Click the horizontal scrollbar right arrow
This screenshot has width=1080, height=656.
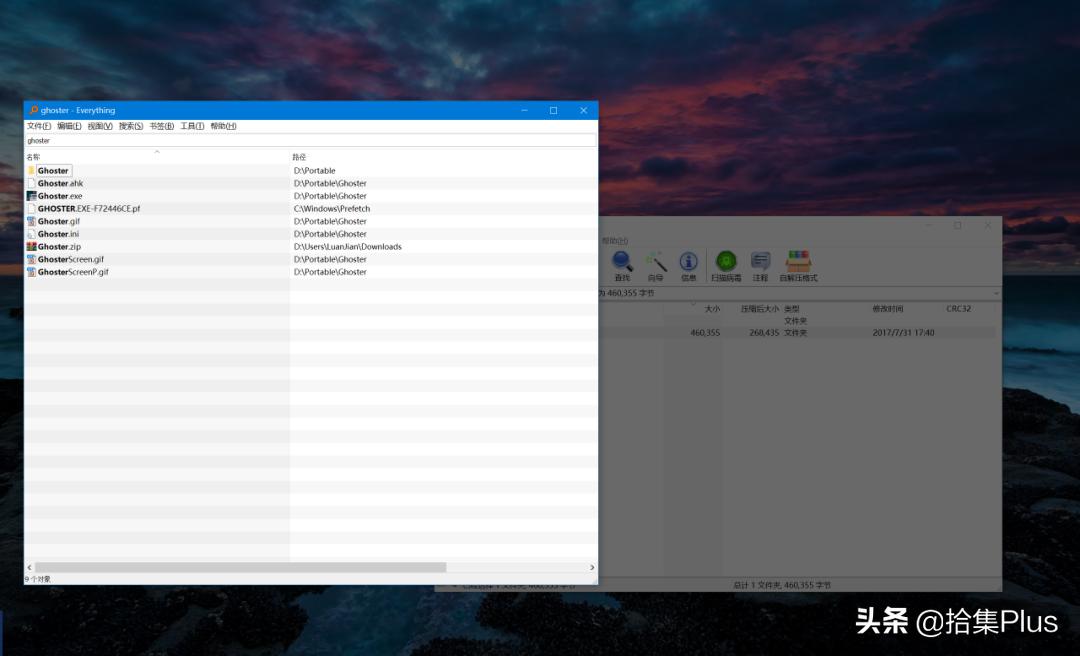tap(592, 568)
